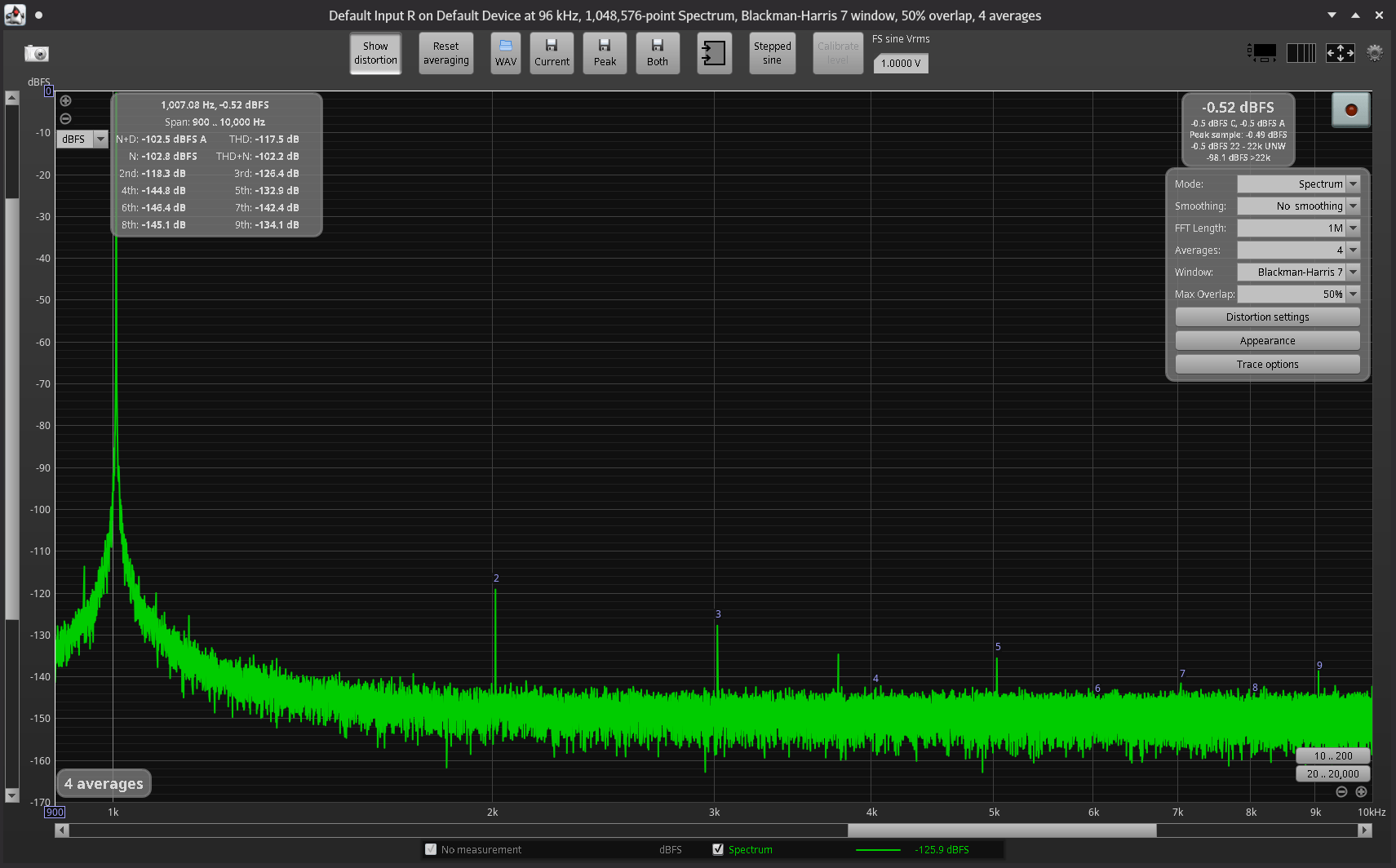Click Reset averaging

446,53
